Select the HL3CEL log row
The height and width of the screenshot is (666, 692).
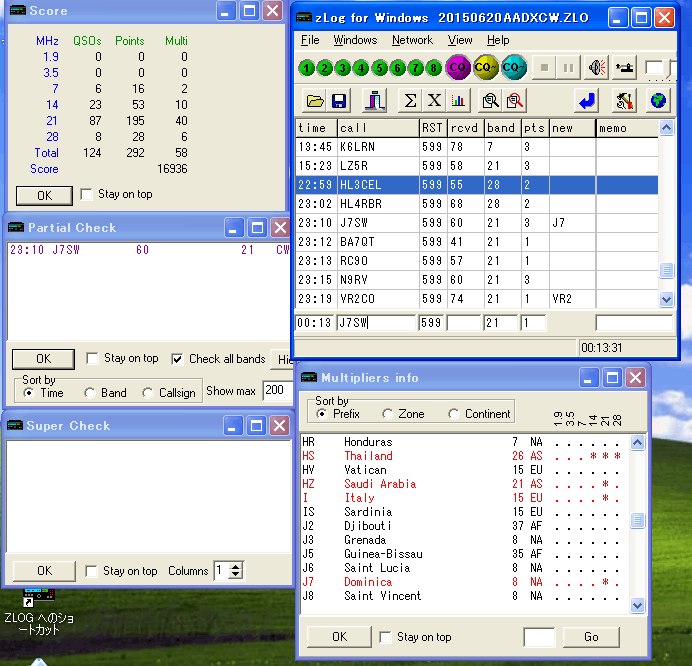point(477,185)
